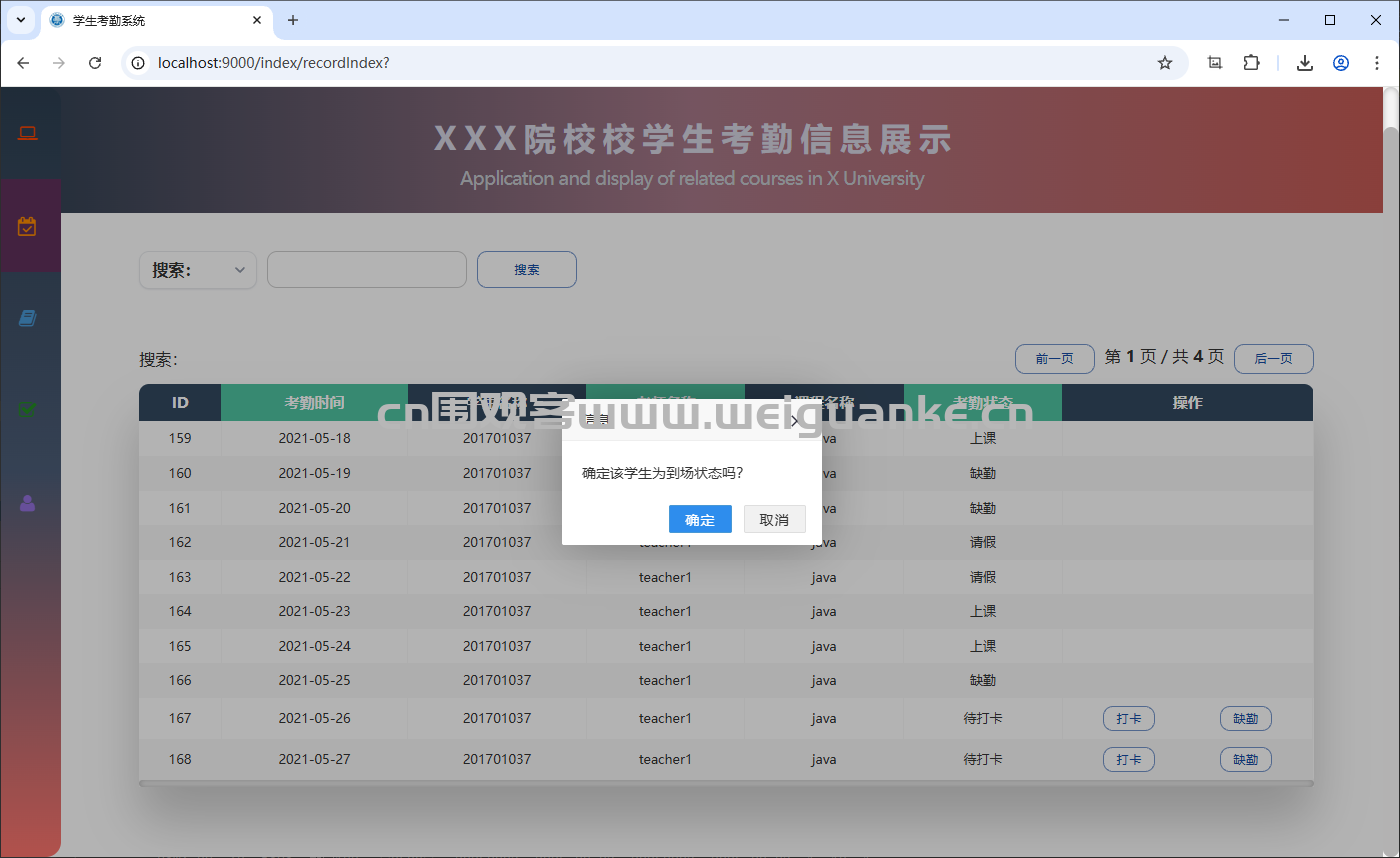Open the calendar check sidebar icon
The width and height of the screenshot is (1400, 858).
[27, 227]
